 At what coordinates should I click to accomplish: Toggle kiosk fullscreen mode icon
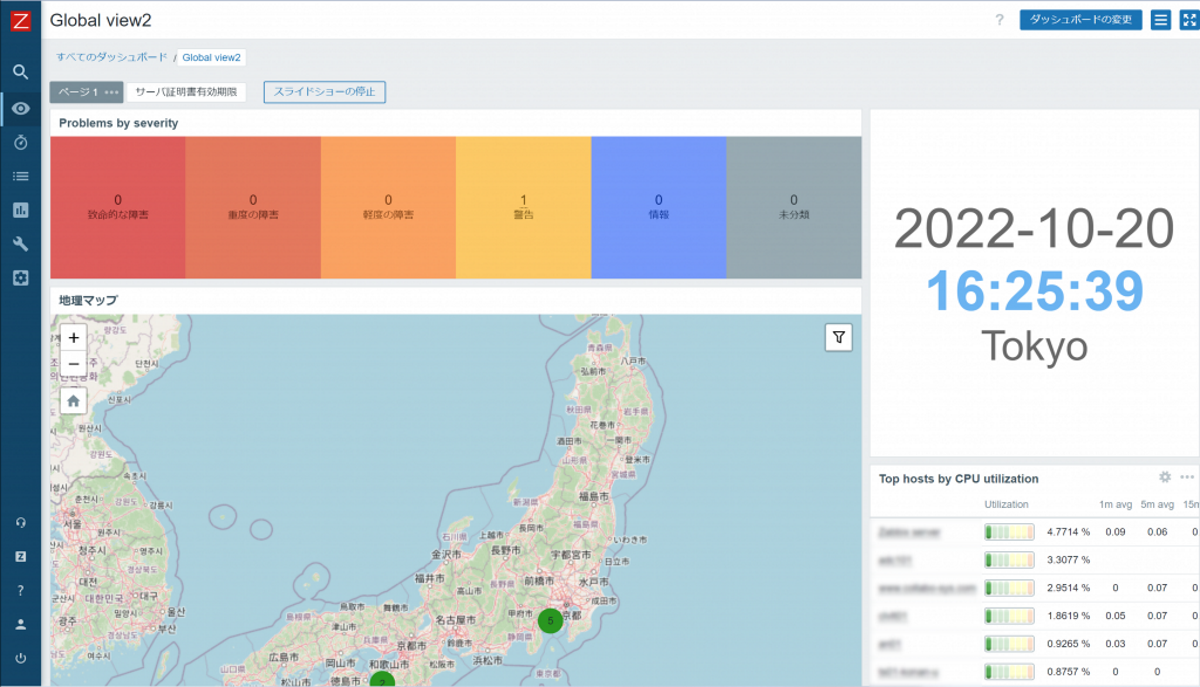coord(1187,20)
